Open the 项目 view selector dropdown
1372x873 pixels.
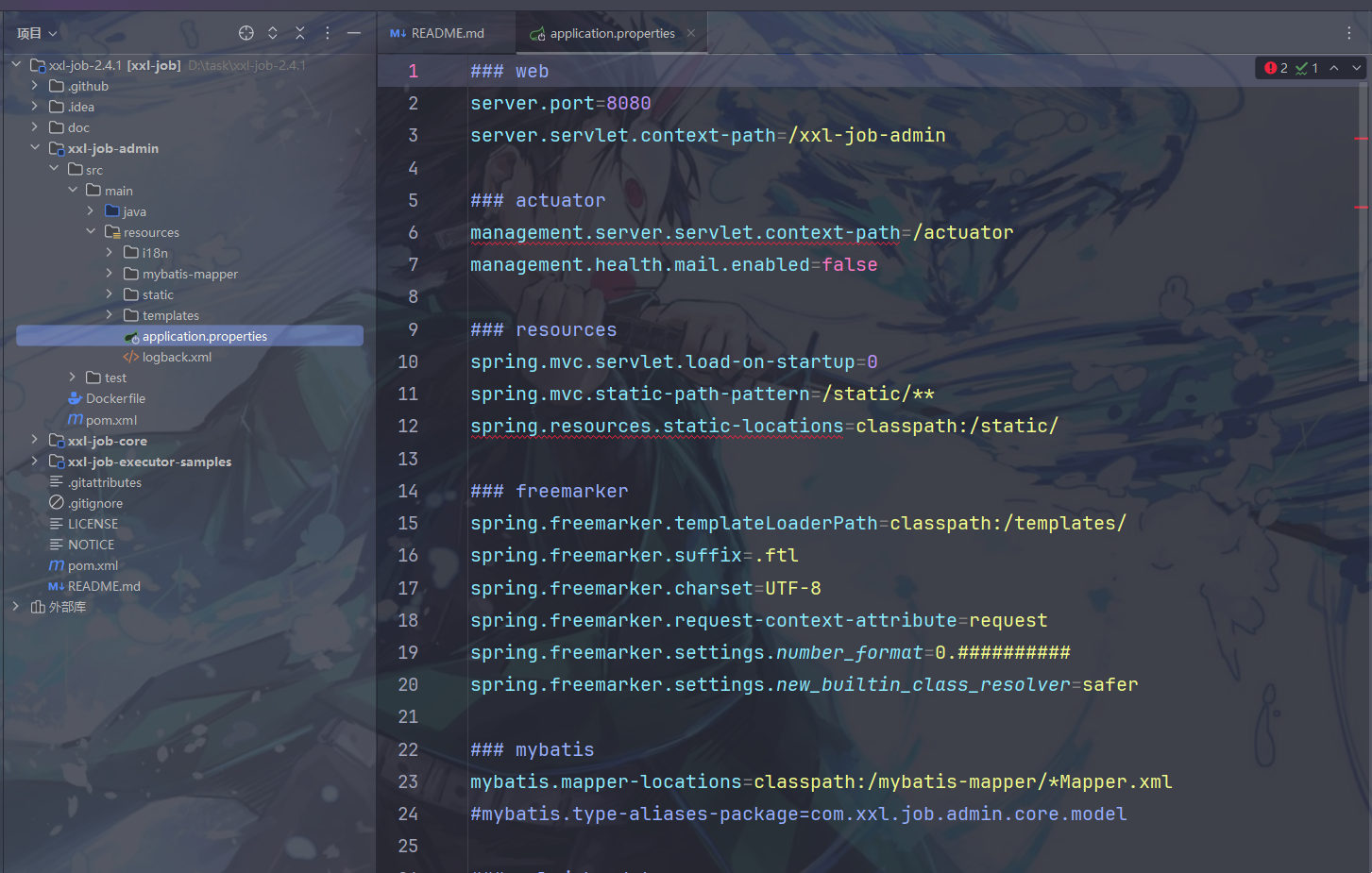tap(37, 33)
